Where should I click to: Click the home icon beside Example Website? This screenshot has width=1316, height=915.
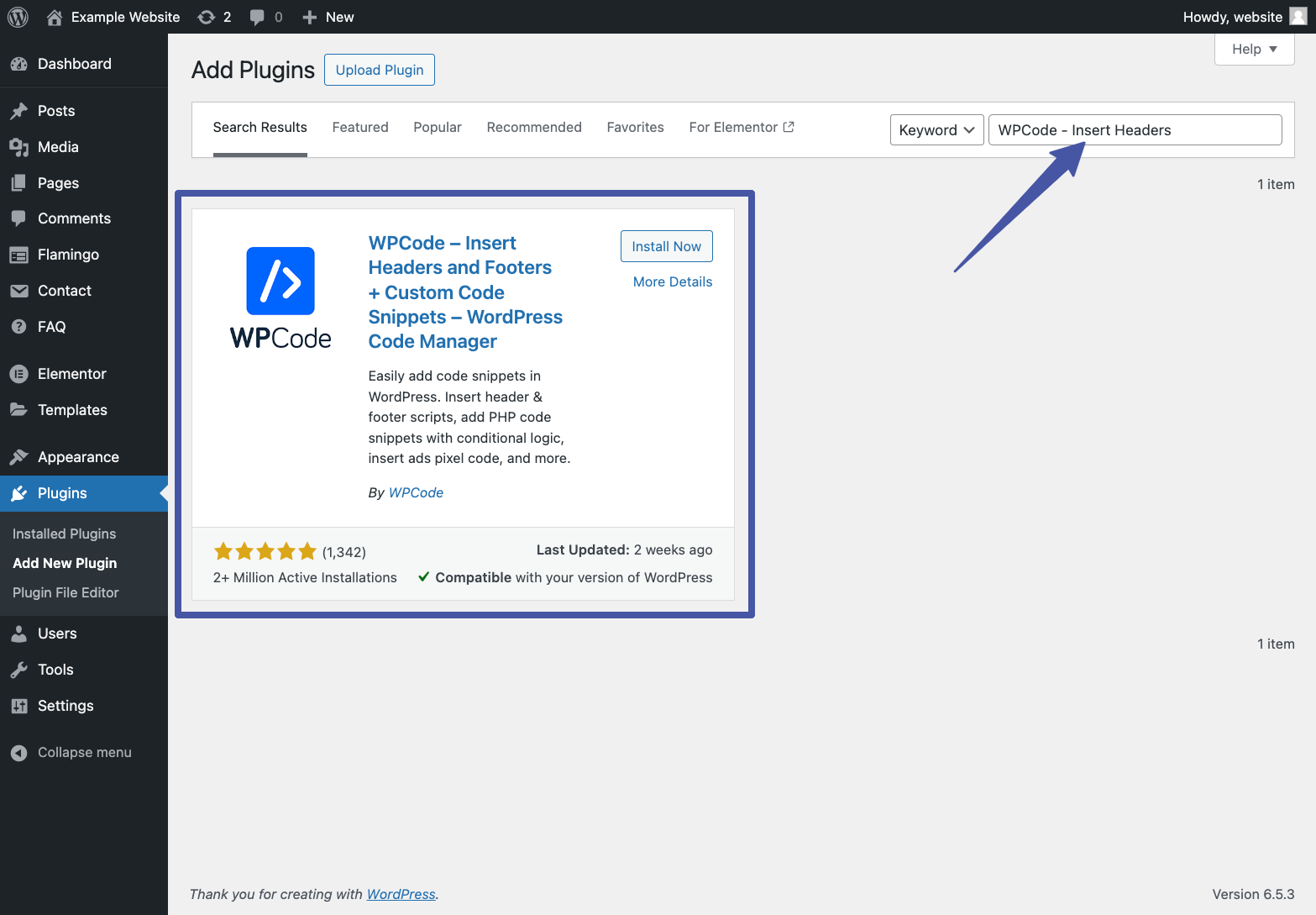(55, 17)
